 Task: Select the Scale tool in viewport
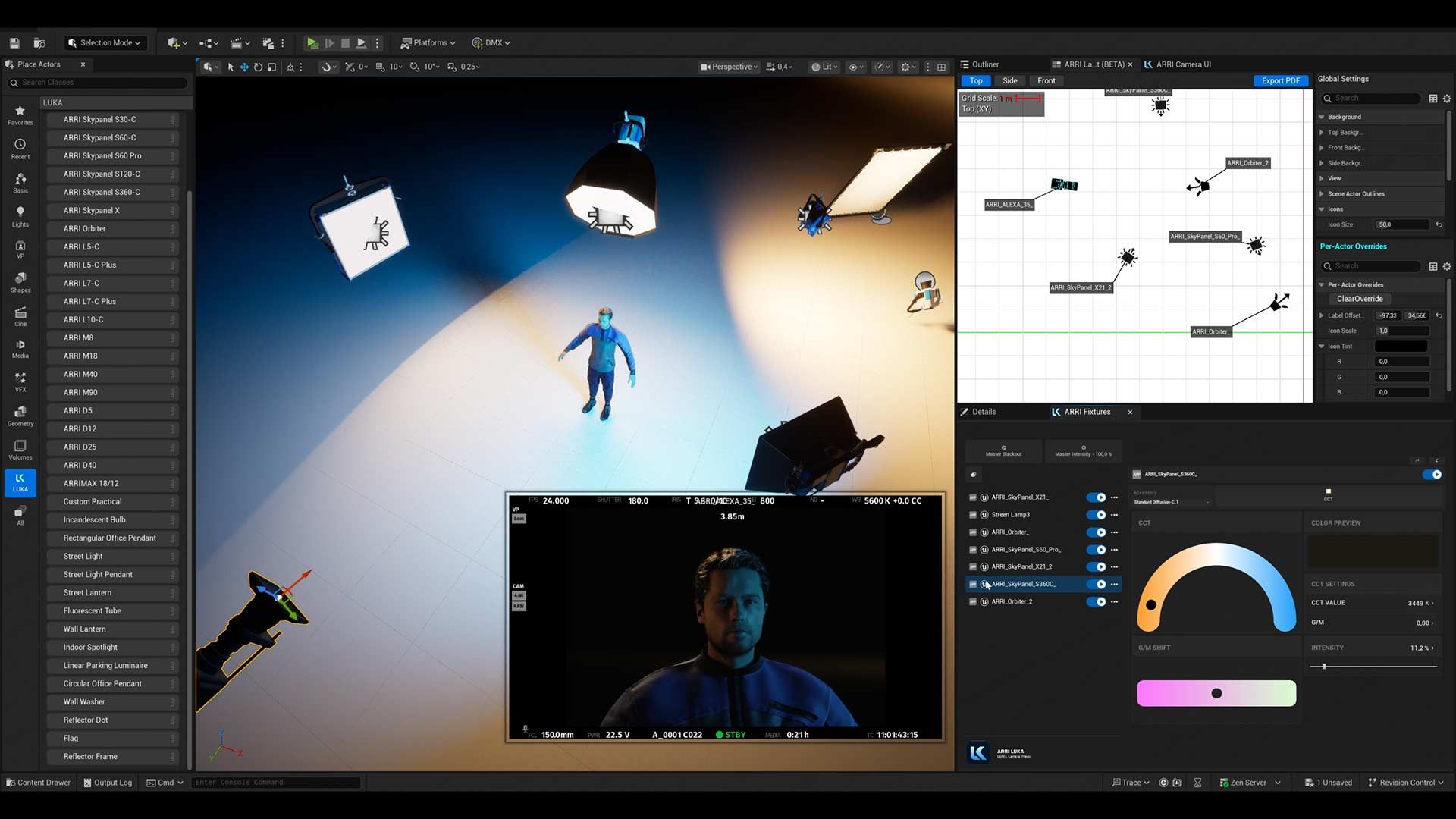271,67
